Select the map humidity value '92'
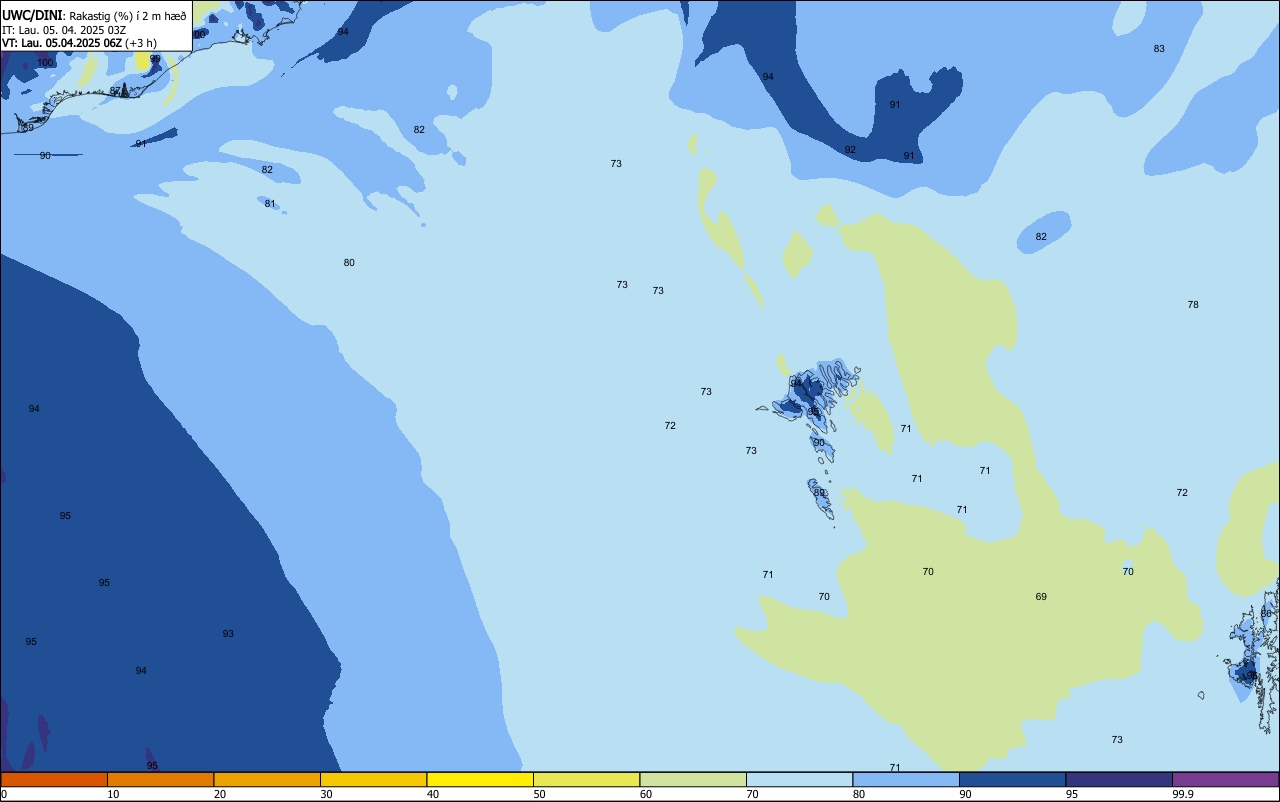1280x802 pixels. [x=850, y=150]
